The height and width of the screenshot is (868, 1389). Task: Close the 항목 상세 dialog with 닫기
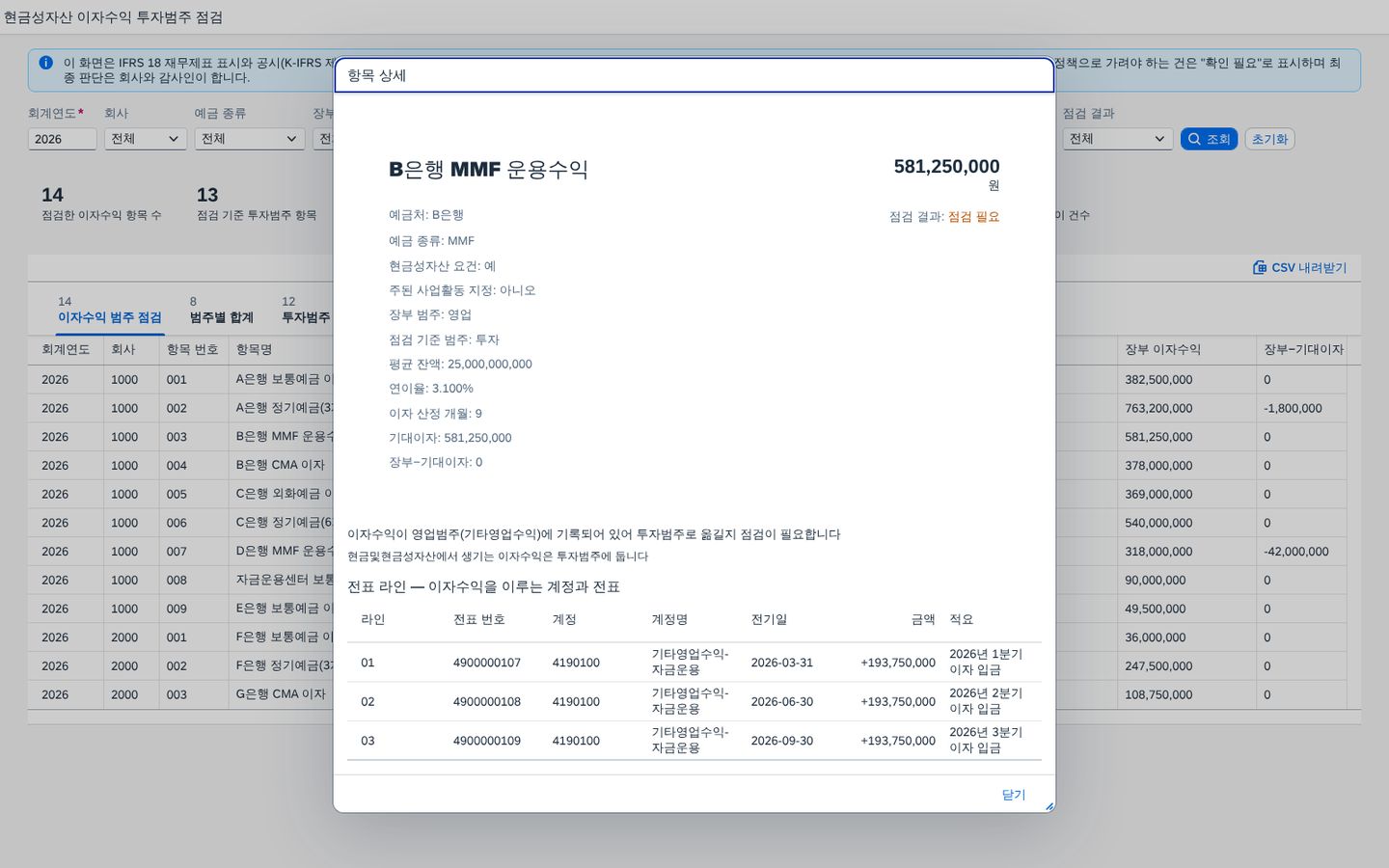tap(1013, 795)
